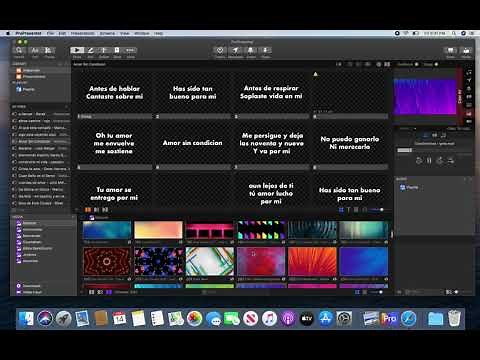Add media folder via Media header plus
Viewport: 480px width, 360px height.
[73, 217]
